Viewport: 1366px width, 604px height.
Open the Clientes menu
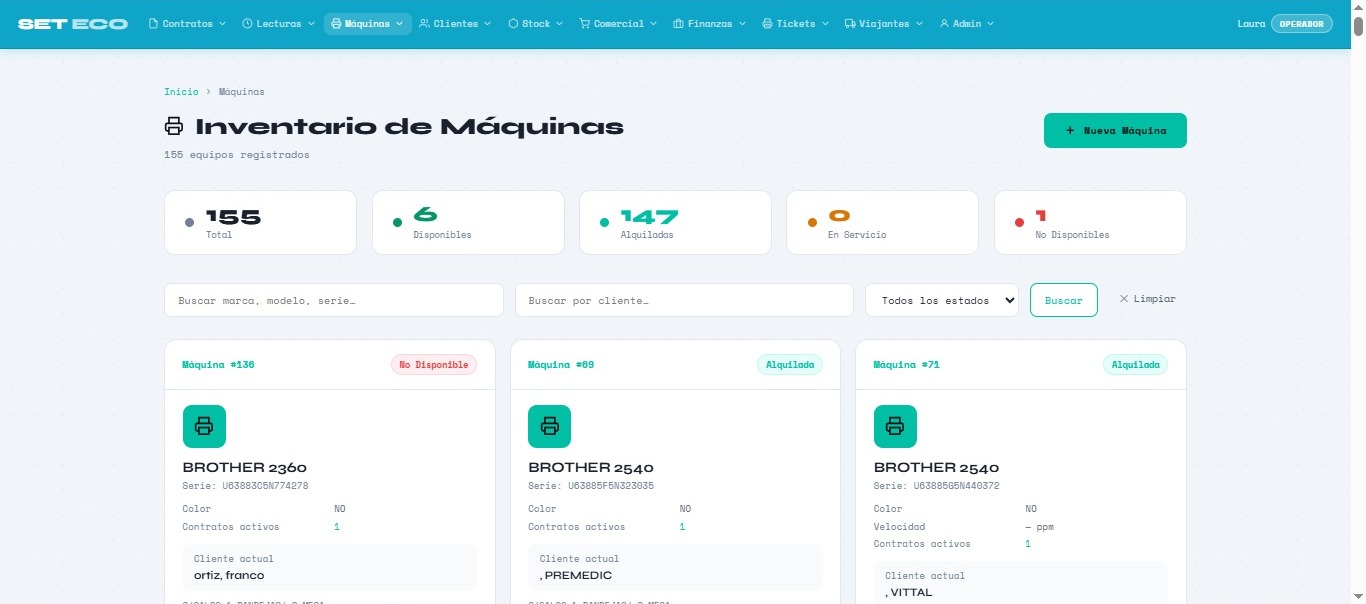455,23
